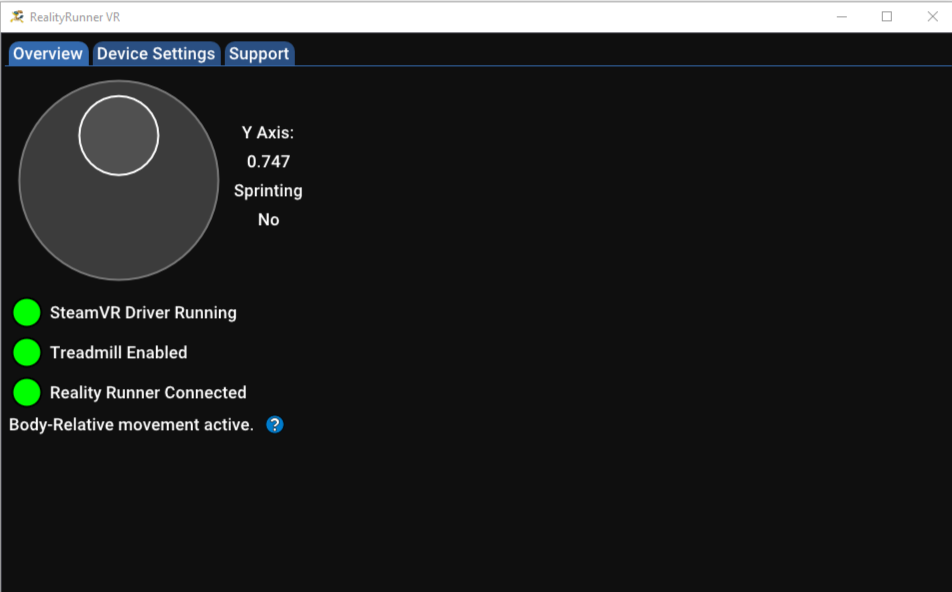952x592 pixels.
Task: Click the 'RealityRunner VR' window title
Action: click(x=75, y=17)
